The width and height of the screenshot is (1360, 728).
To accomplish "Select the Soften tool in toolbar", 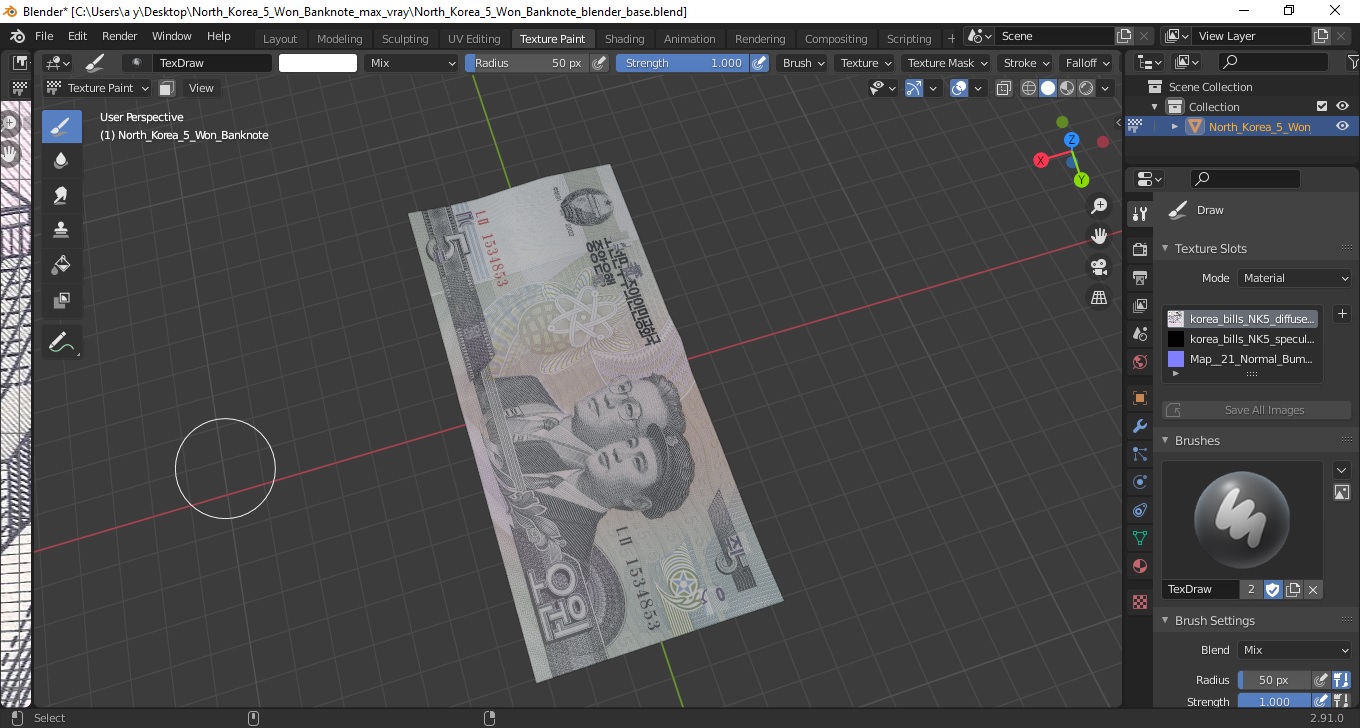I will click(61, 160).
